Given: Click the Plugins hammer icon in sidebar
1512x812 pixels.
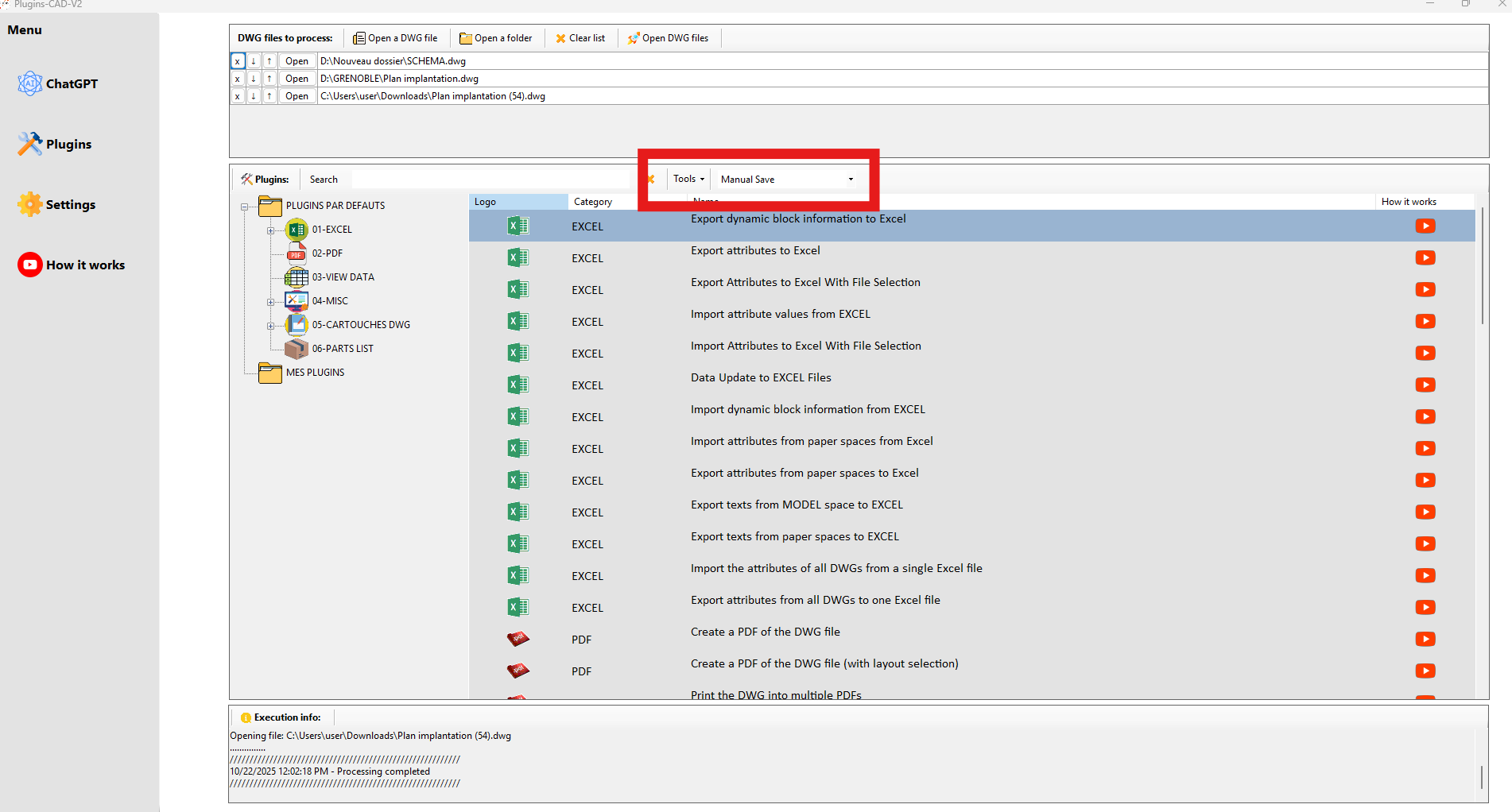Looking at the screenshot, I should coord(29,144).
